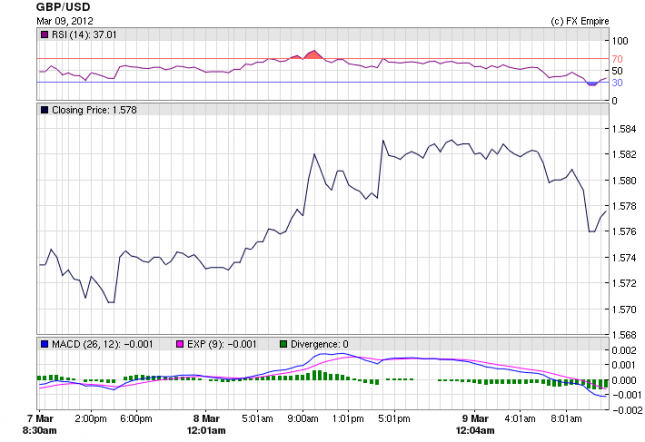This screenshot has height=442, width=645.
Task: Click the 5:01am time axis label
Action: (258, 419)
